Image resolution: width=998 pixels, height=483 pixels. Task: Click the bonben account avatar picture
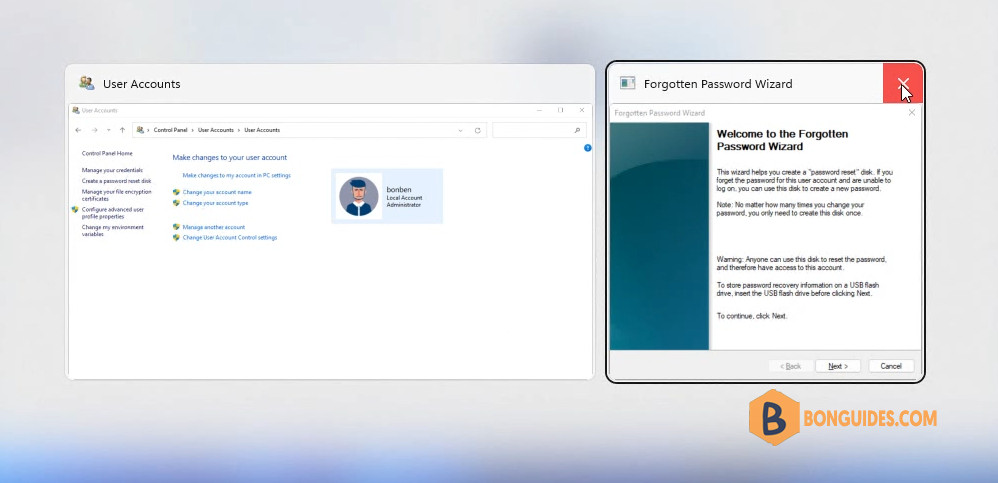359,196
